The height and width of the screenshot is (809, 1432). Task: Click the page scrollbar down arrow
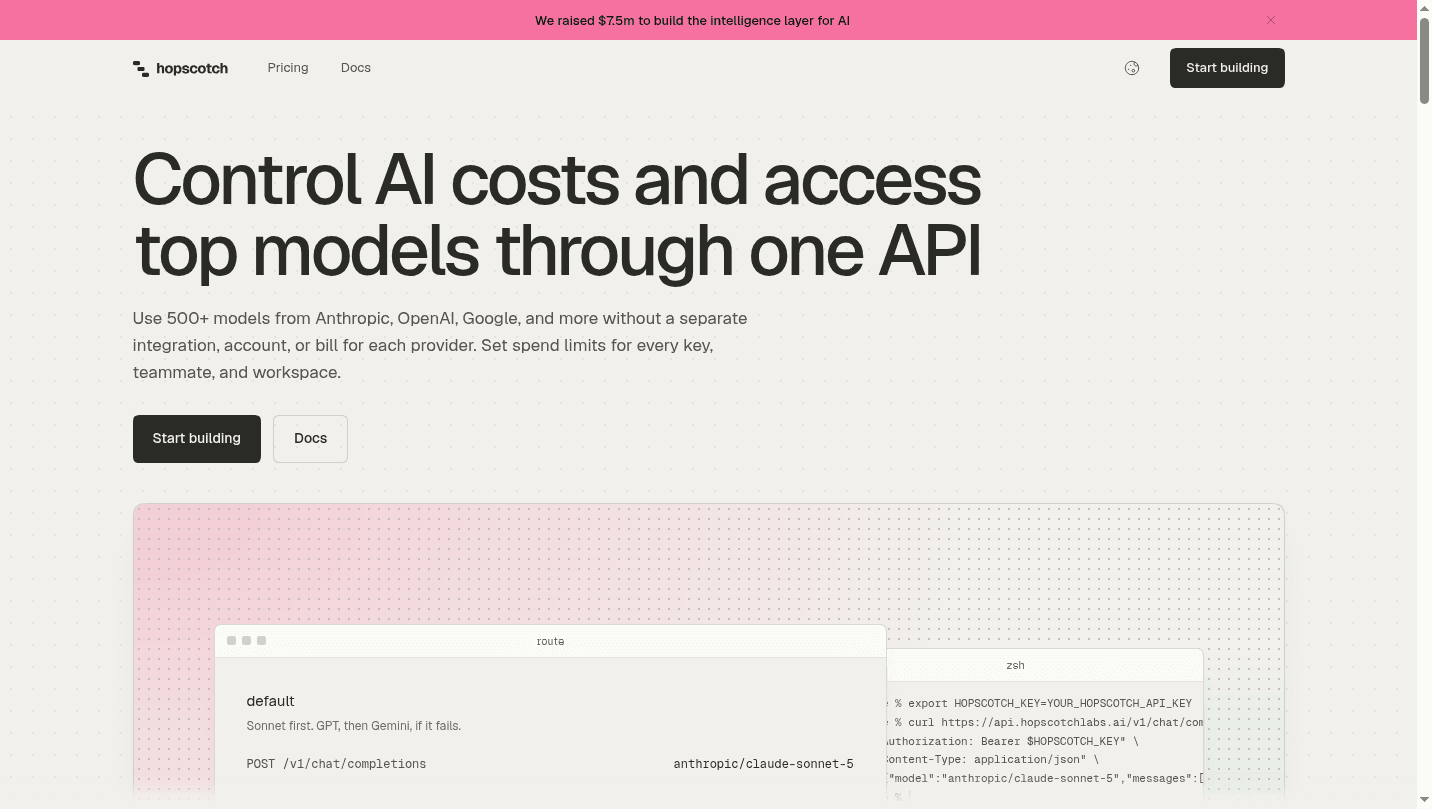click(x=1424, y=801)
